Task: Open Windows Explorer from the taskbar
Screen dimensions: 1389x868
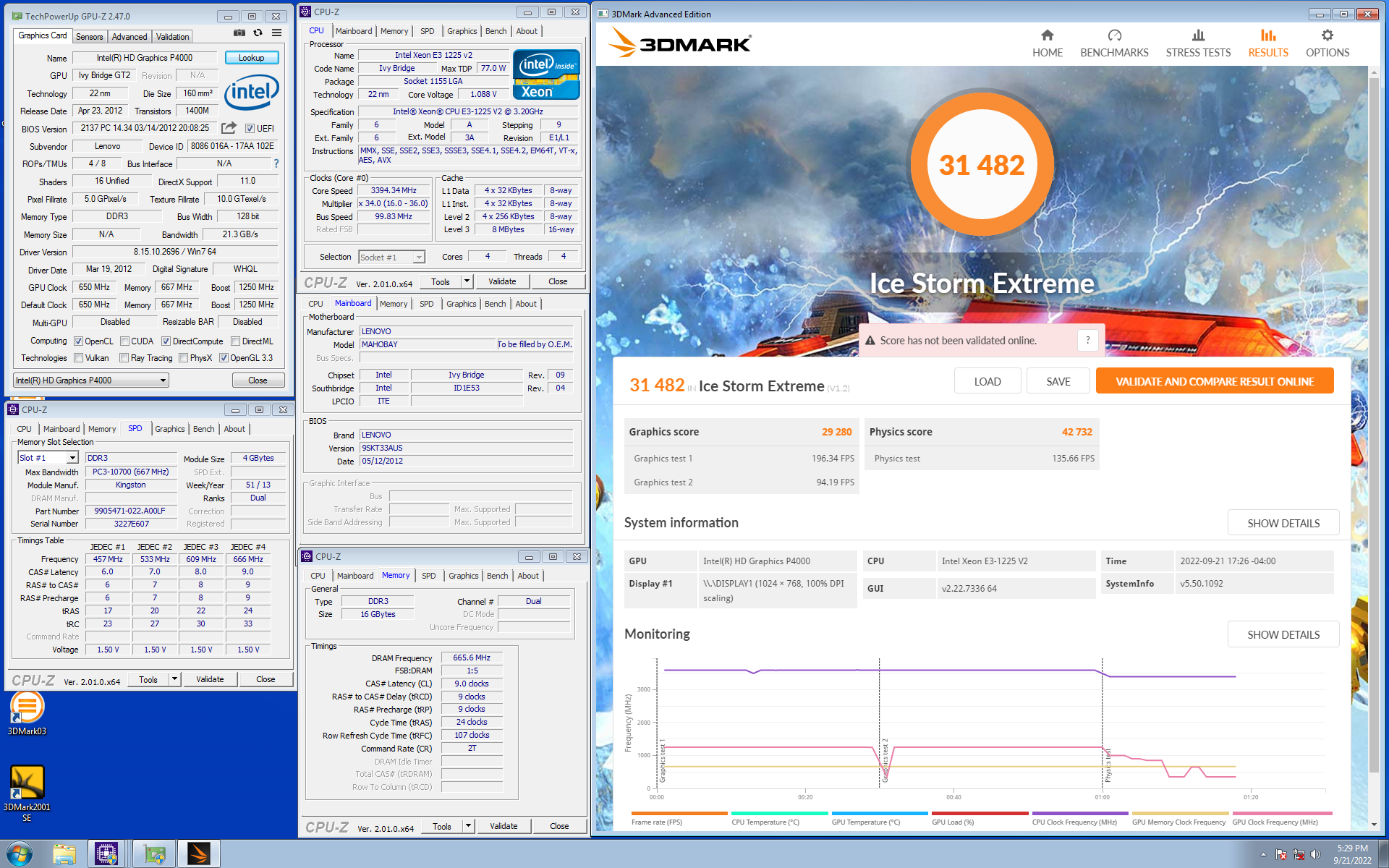Action: coord(64,854)
